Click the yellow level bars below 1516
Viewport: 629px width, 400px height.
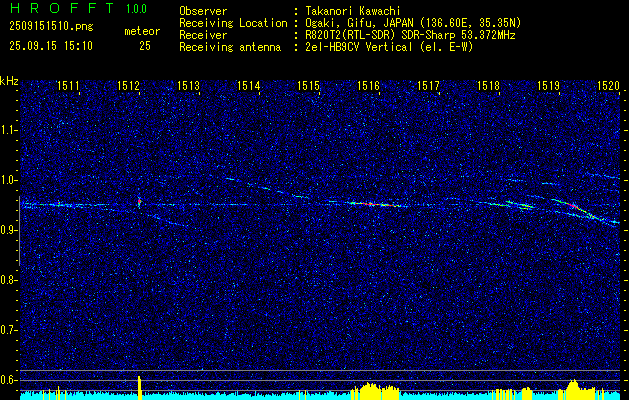(373, 392)
